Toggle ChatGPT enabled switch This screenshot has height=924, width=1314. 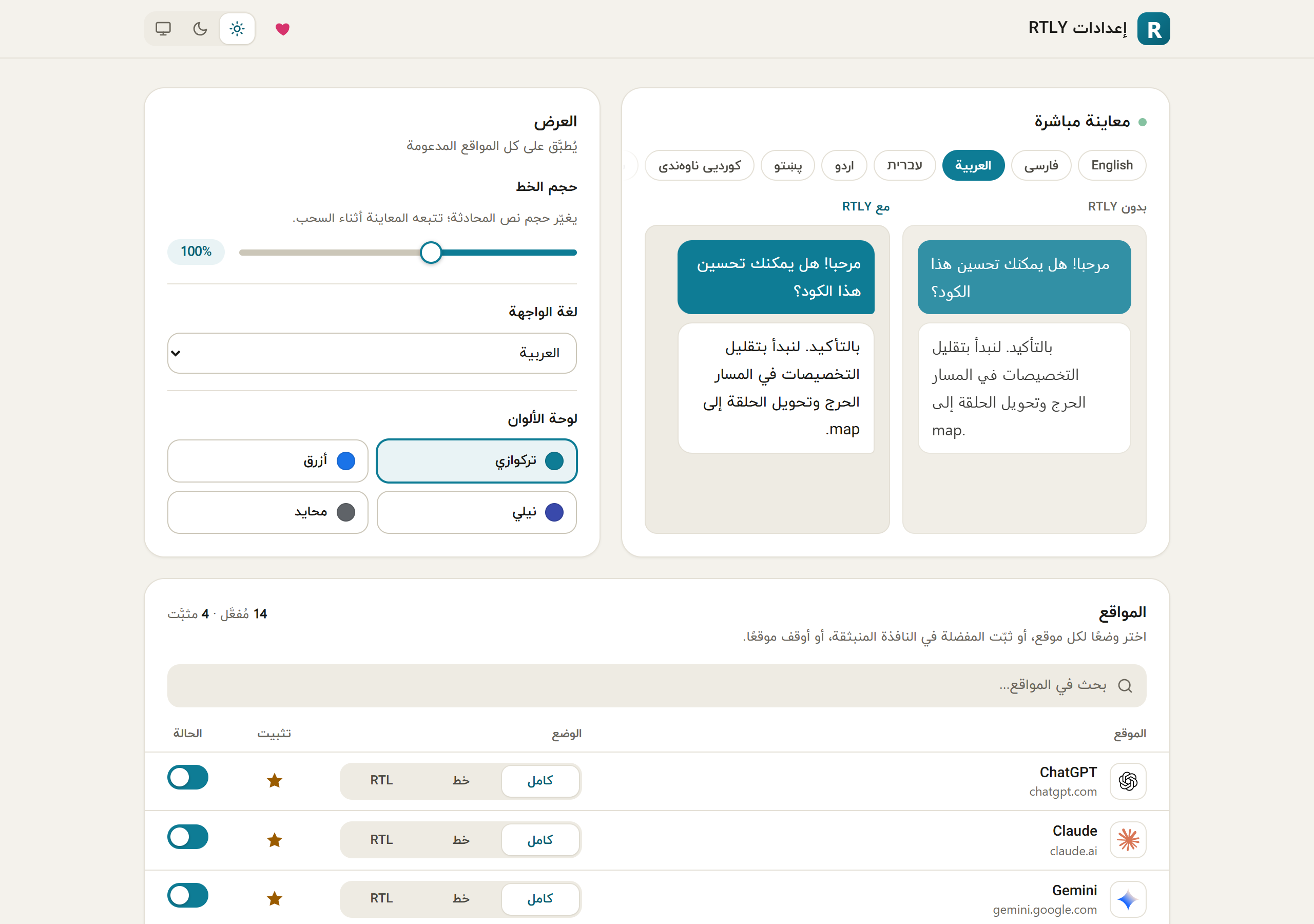click(x=188, y=777)
